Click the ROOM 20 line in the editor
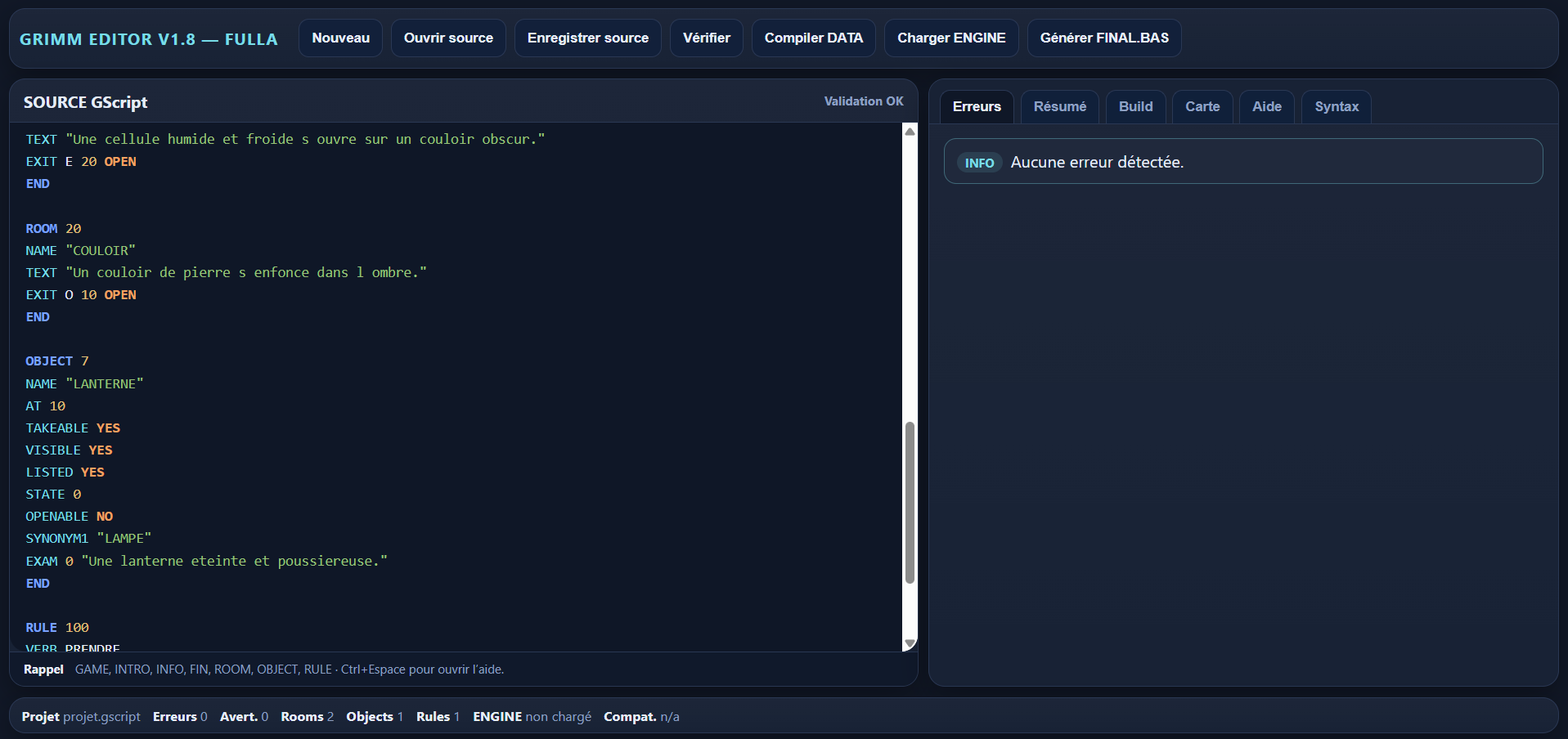1568x739 pixels. pos(53,229)
